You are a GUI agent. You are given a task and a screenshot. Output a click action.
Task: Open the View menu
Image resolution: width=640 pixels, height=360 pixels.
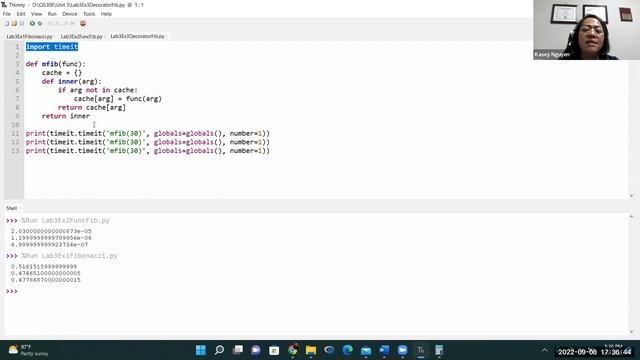click(x=36, y=14)
